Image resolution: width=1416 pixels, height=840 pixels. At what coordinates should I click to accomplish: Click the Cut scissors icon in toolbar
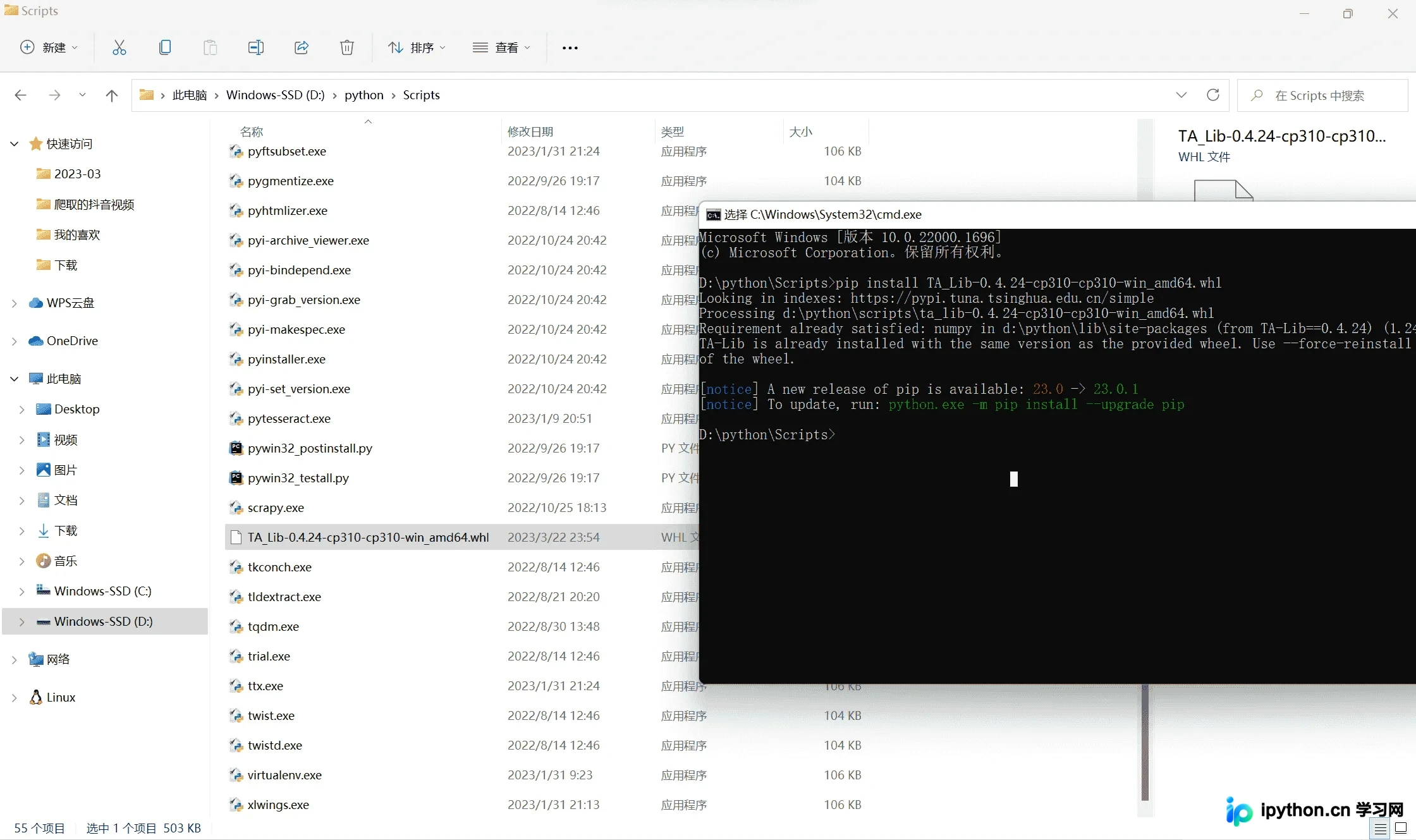(x=119, y=47)
